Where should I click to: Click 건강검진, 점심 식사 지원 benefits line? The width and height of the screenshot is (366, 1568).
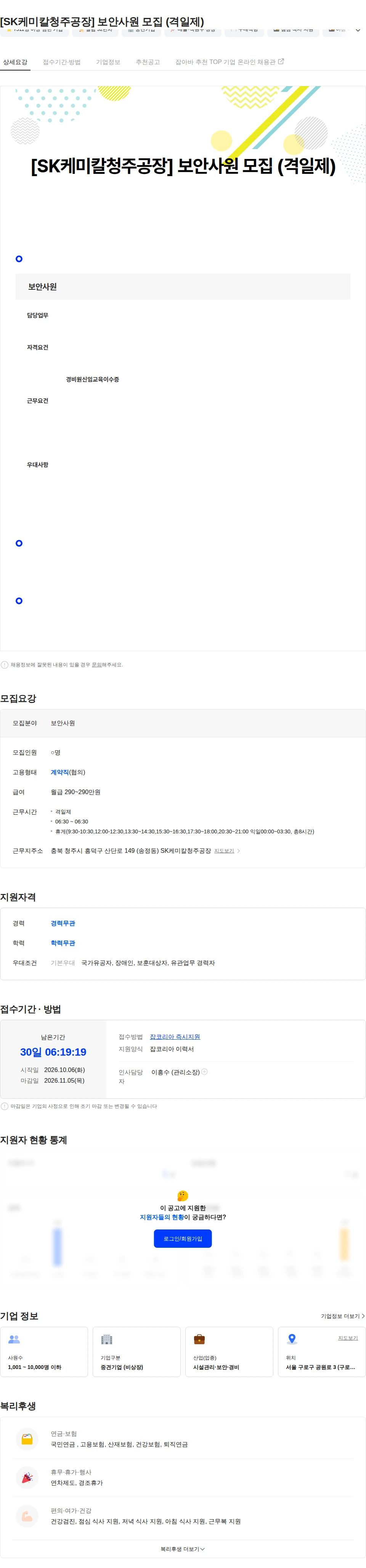pos(146,1521)
